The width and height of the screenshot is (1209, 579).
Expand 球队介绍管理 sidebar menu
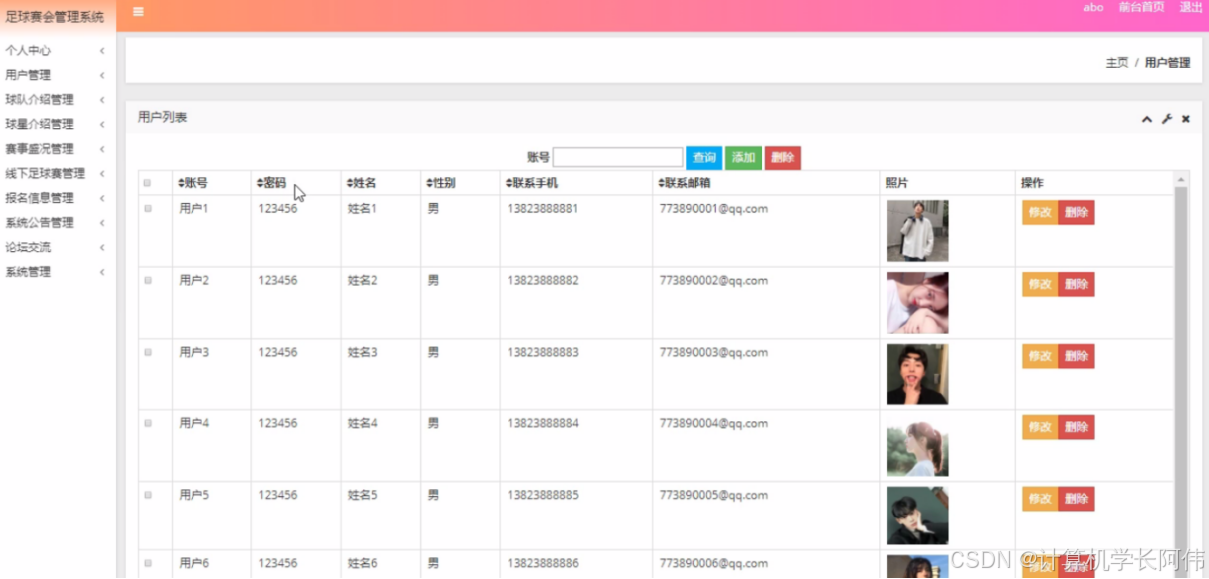pyautogui.click(x=55, y=100)
